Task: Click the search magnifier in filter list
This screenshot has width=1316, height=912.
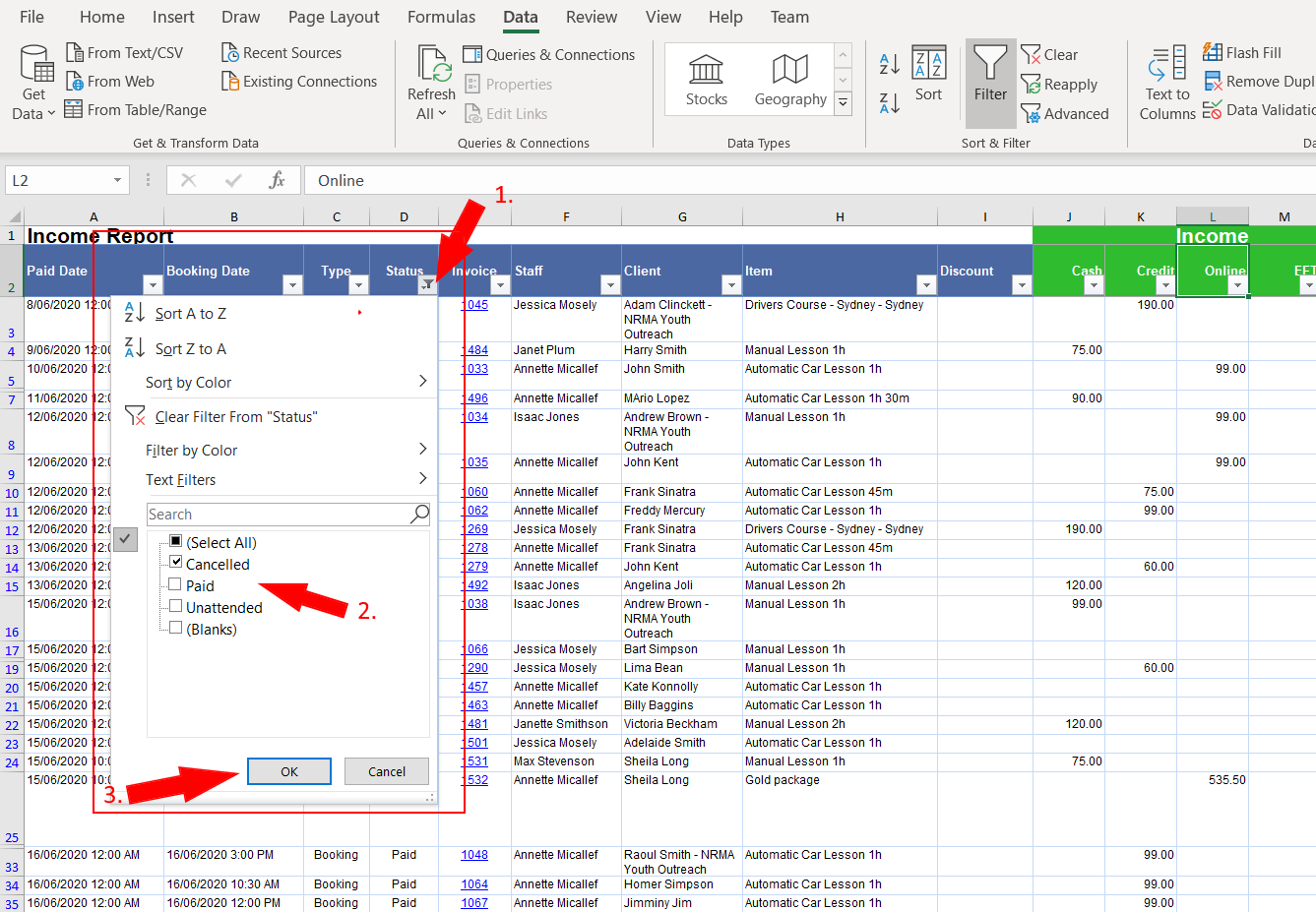Action: 419,514
